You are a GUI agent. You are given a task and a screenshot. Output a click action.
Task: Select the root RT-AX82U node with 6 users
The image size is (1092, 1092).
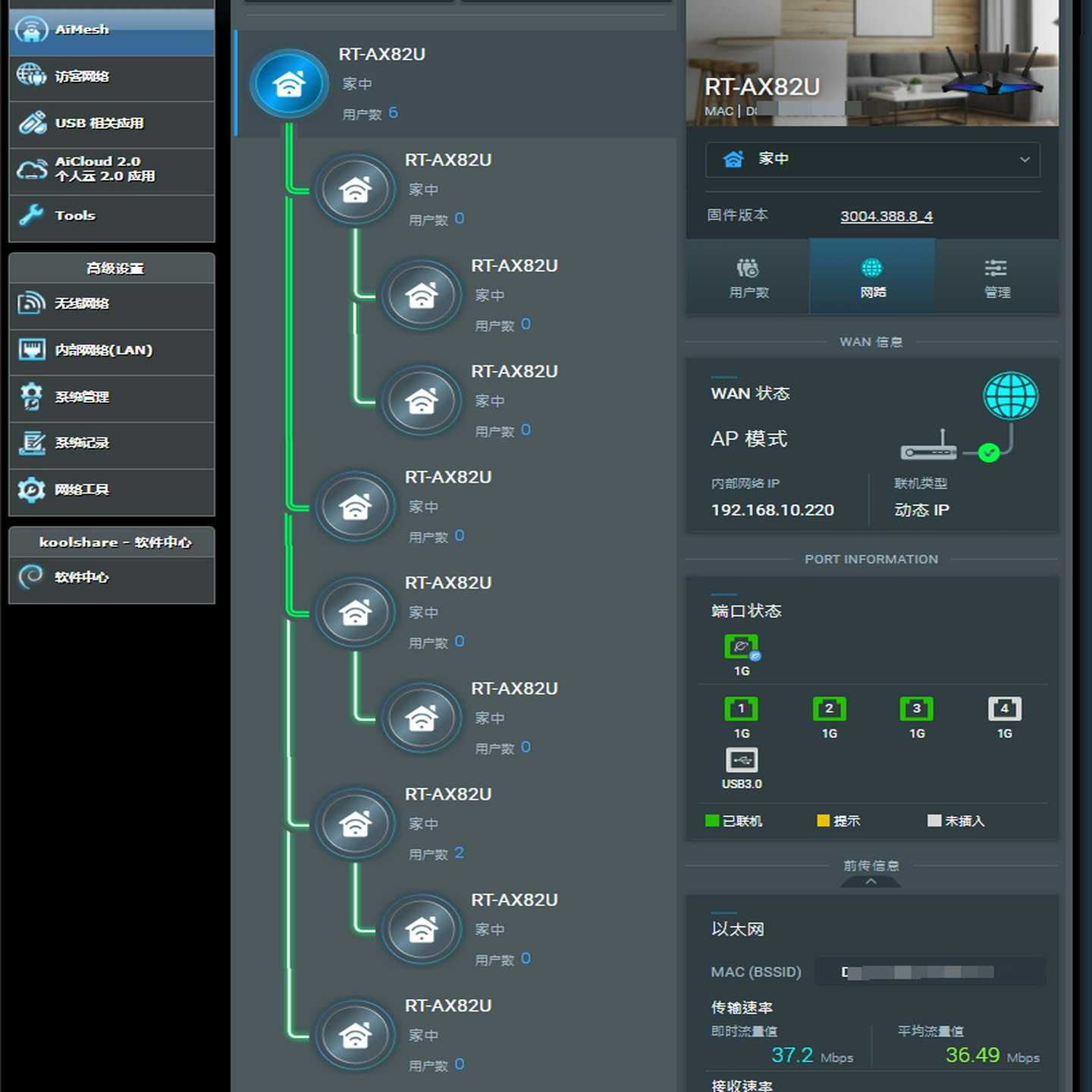[x=289, y=83]
